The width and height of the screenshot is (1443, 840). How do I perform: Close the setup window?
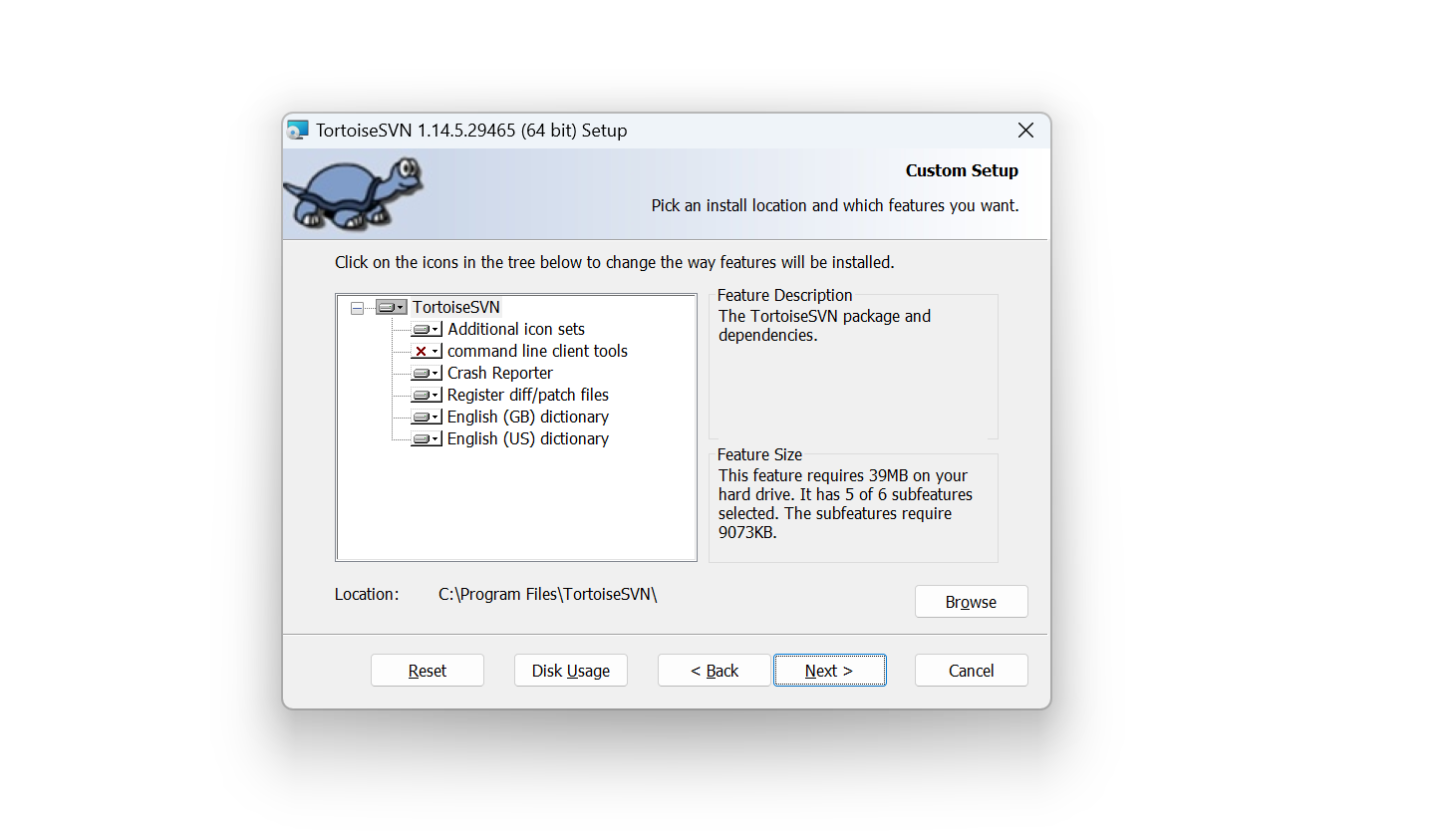coord(1025,131)
